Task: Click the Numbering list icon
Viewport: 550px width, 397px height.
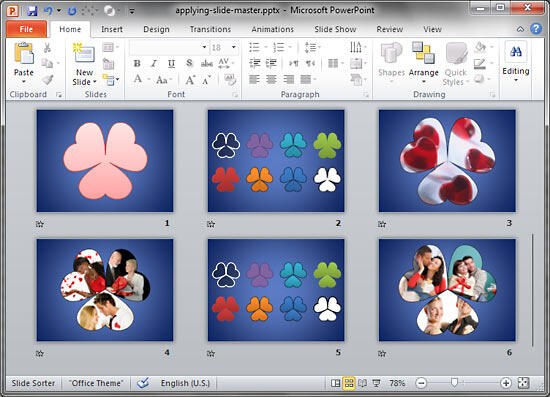Action: [279, 47]
